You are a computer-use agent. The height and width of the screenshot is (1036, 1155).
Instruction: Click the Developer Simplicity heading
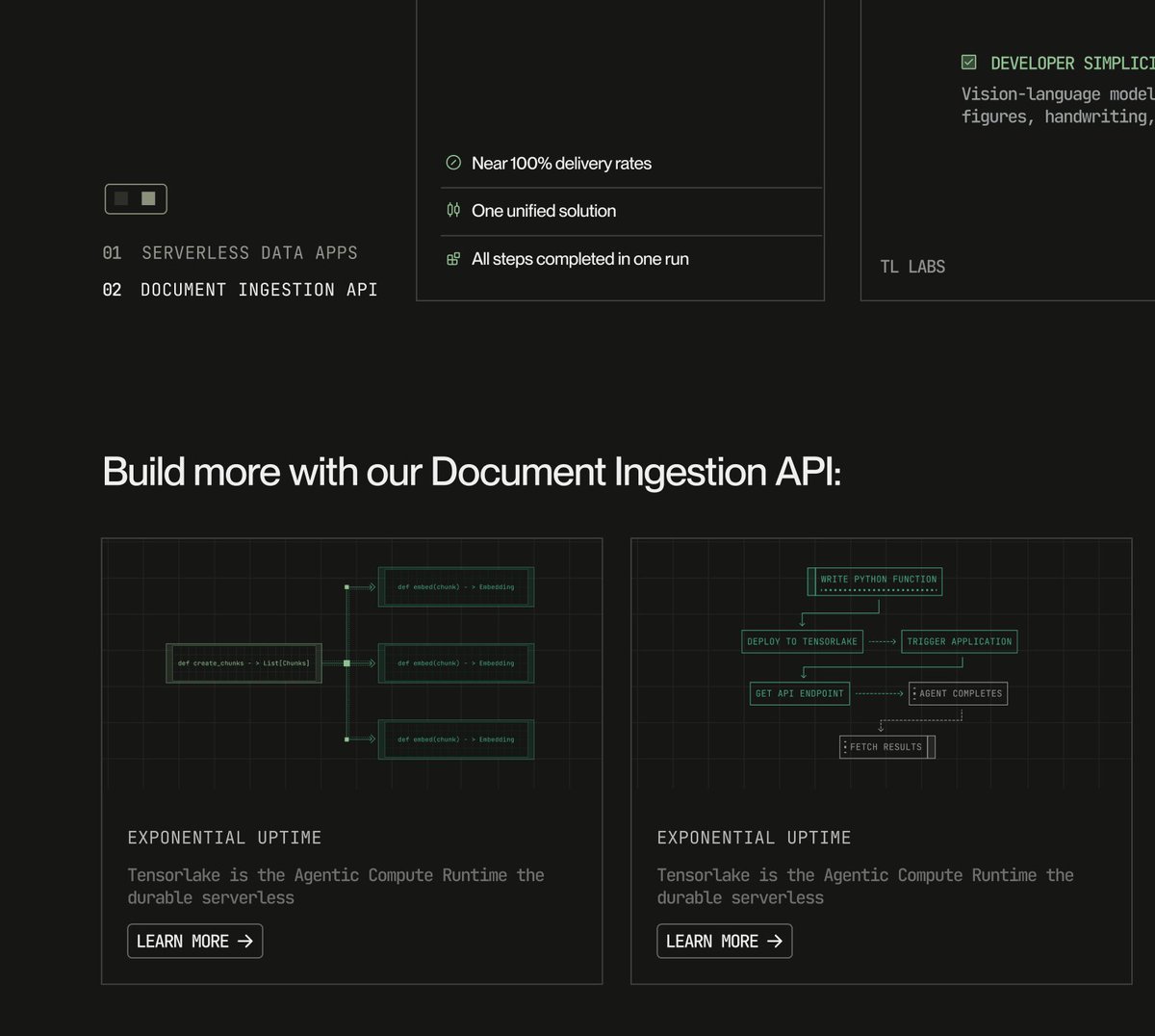1072,63
